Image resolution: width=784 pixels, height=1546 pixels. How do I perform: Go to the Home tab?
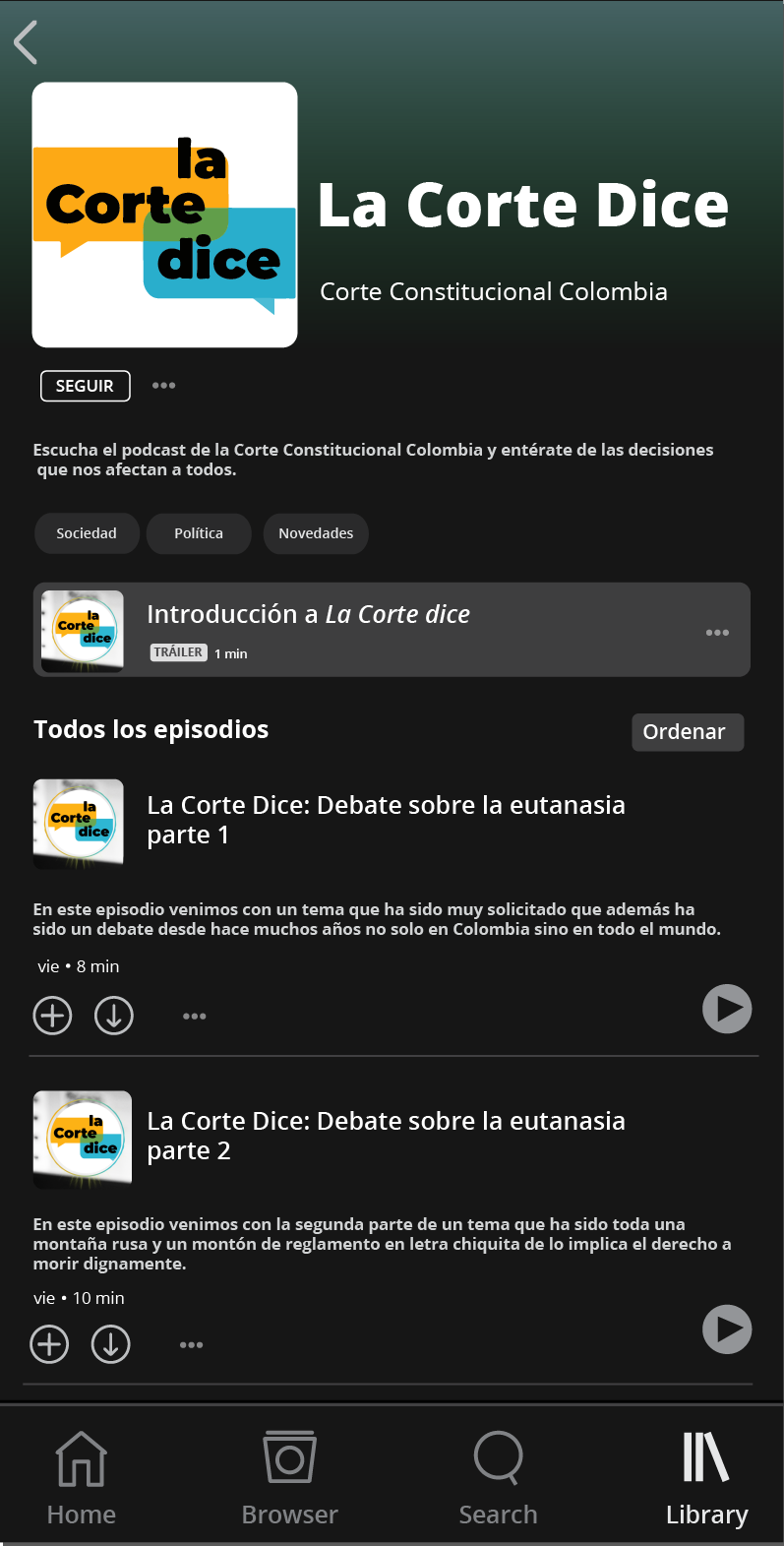click(x=82, y=1478)
